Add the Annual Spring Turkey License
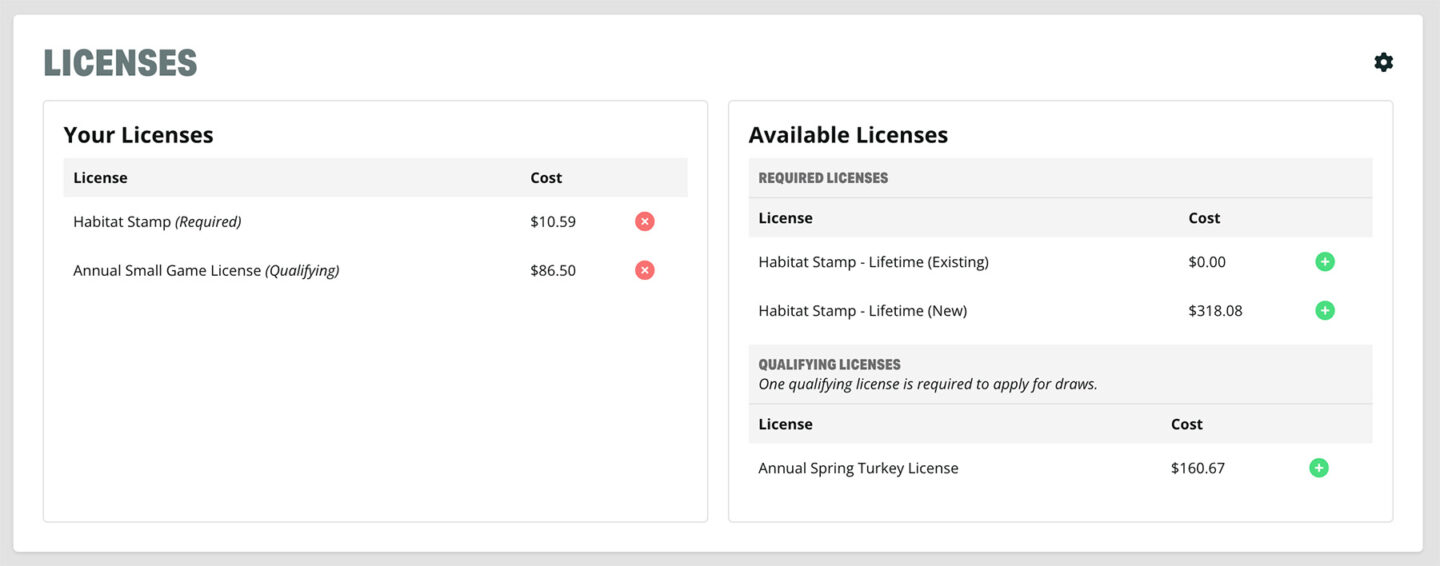This screenshot has height=566, width=1440. pyautogui.click(x=1318, y=468)
